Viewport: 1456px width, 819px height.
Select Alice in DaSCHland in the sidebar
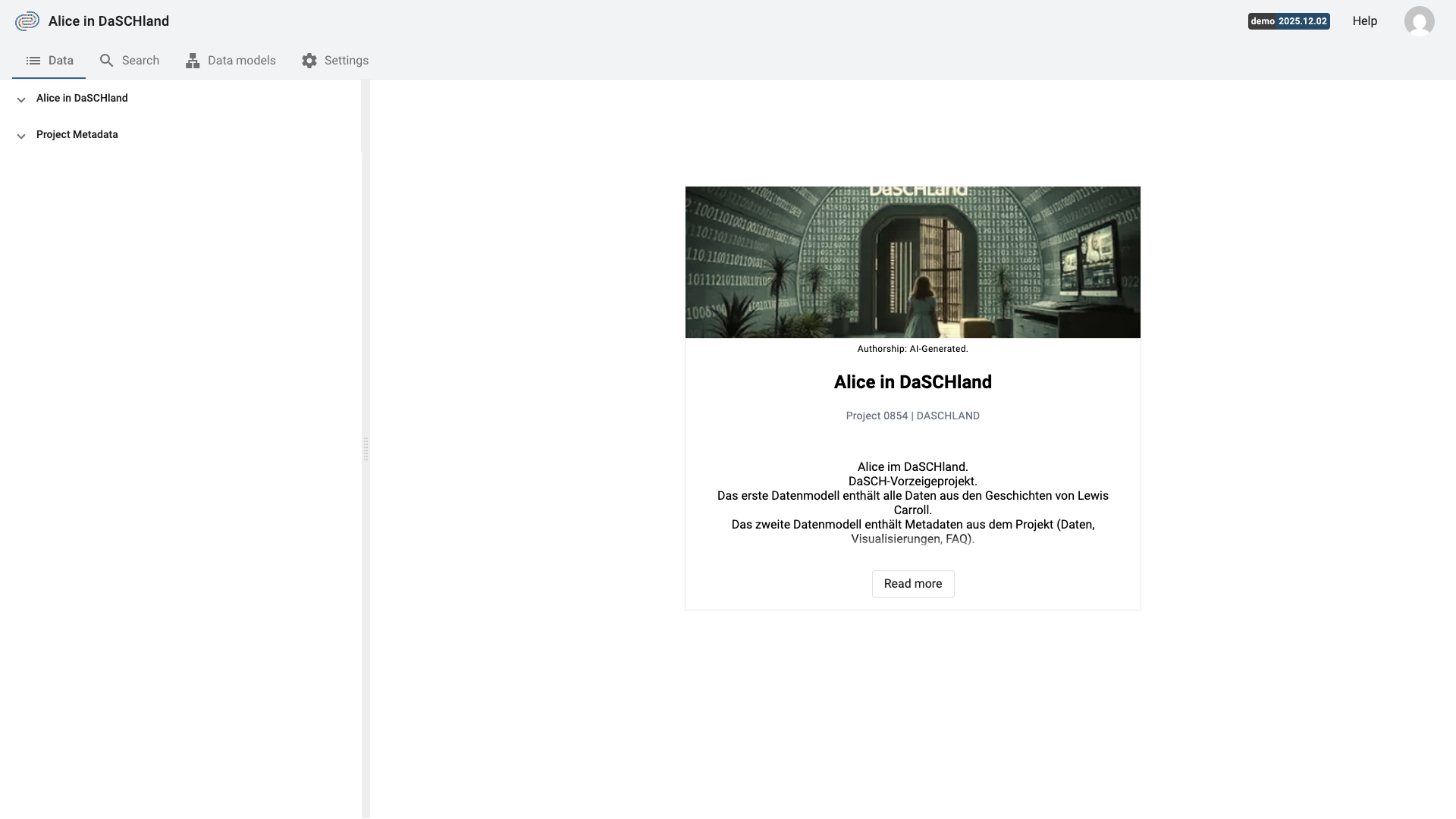click(83, 98)
